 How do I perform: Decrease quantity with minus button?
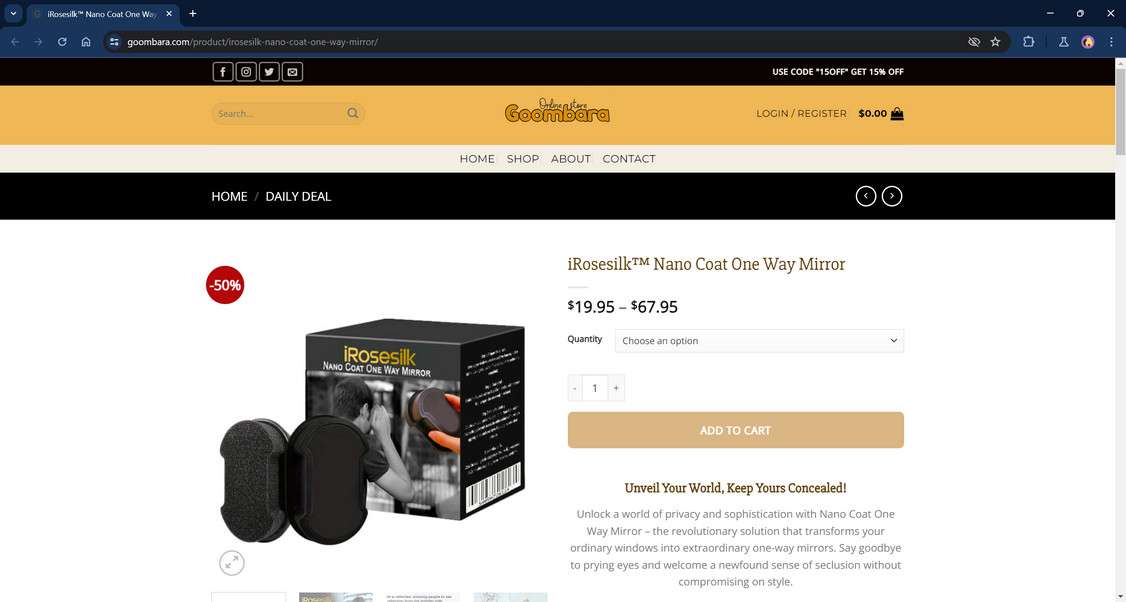pyautogui.click(x=574, y=388)
